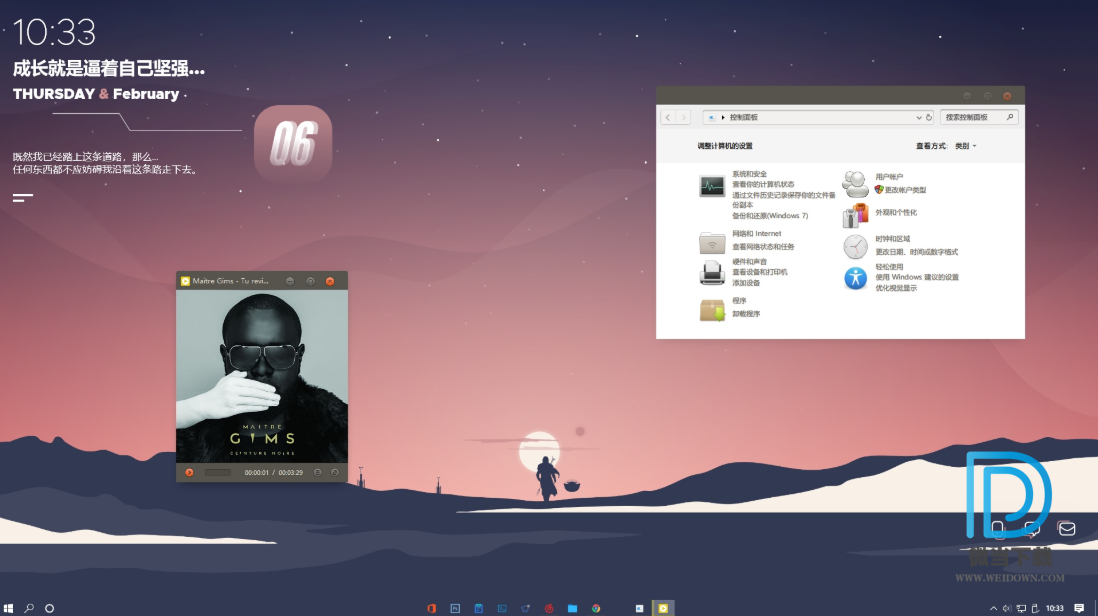Click the Maitre Gims album cover
This screenshot has height=616, width=1098.
click(x=262, y=377)
